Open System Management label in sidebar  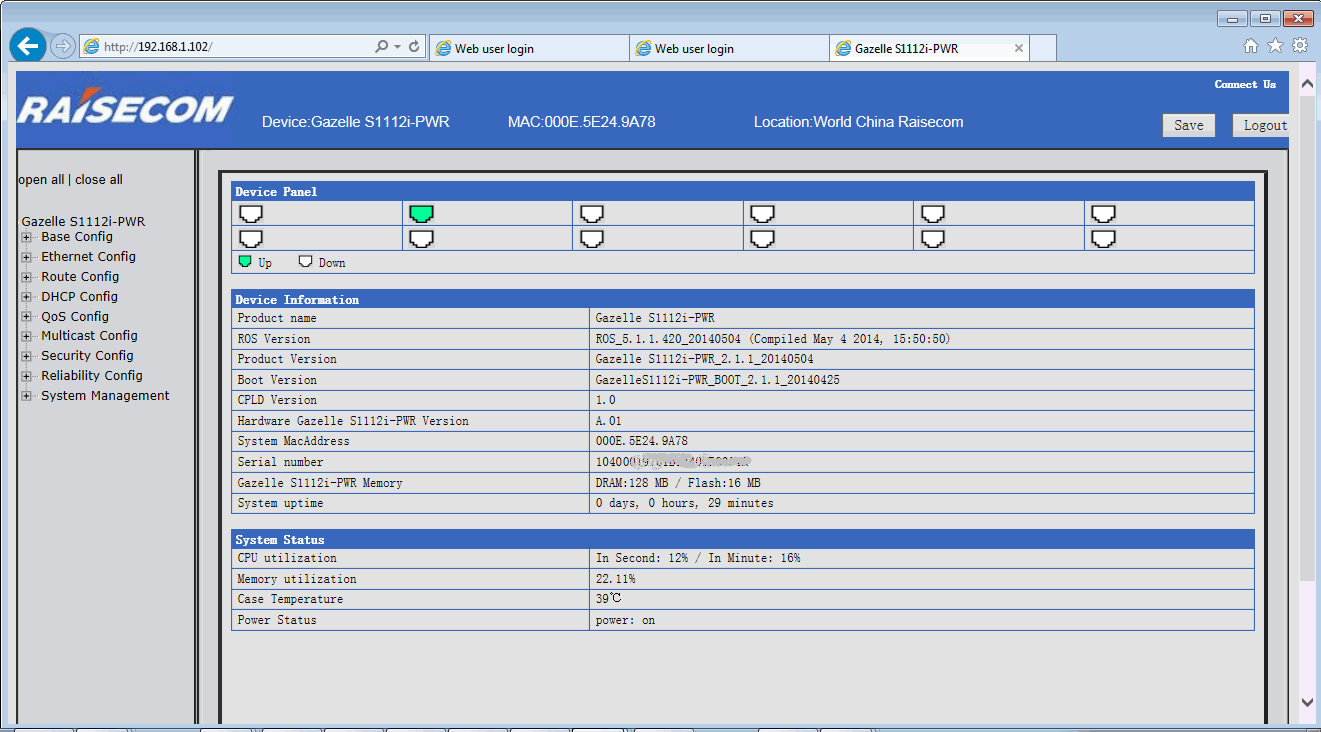pos(105,396)
